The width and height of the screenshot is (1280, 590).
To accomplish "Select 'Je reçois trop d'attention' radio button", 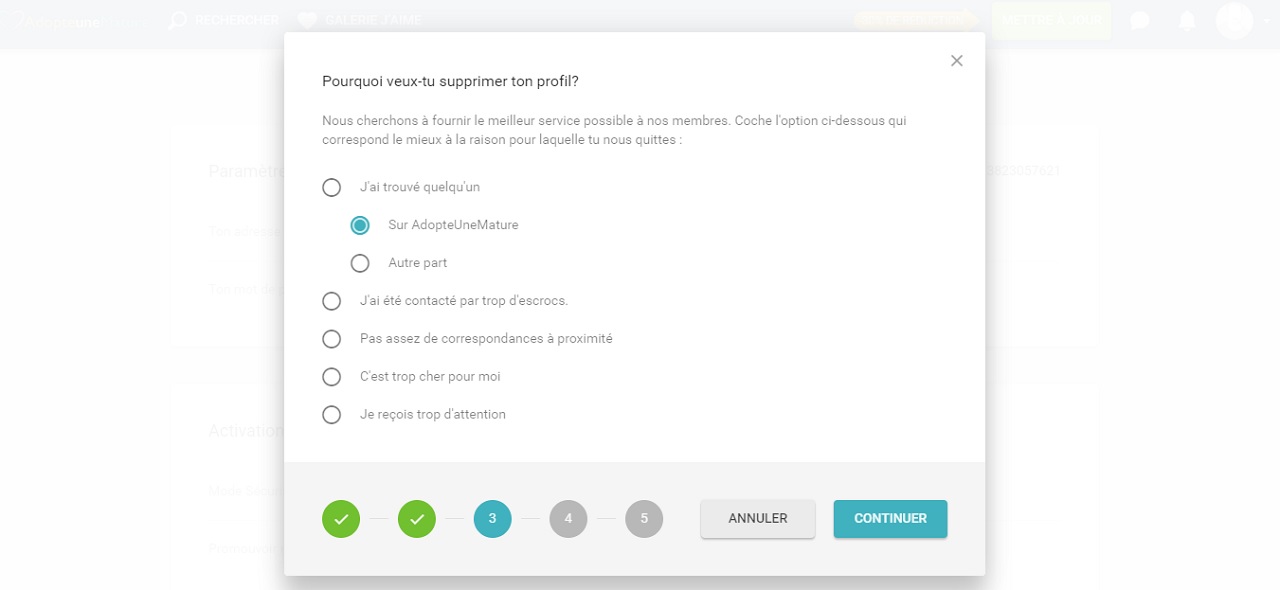I will [332, 415].
